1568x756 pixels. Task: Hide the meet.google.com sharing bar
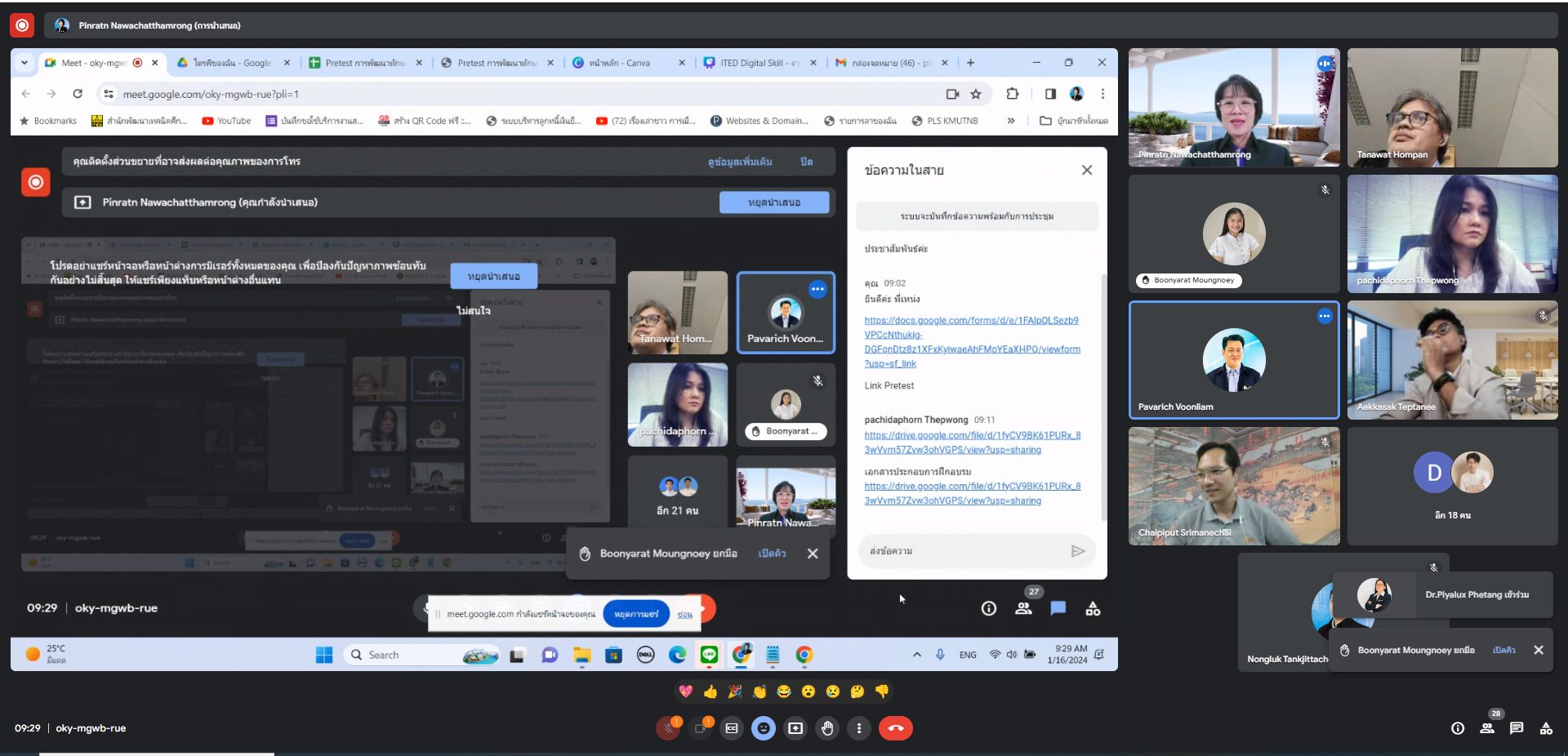pos(684,614)
